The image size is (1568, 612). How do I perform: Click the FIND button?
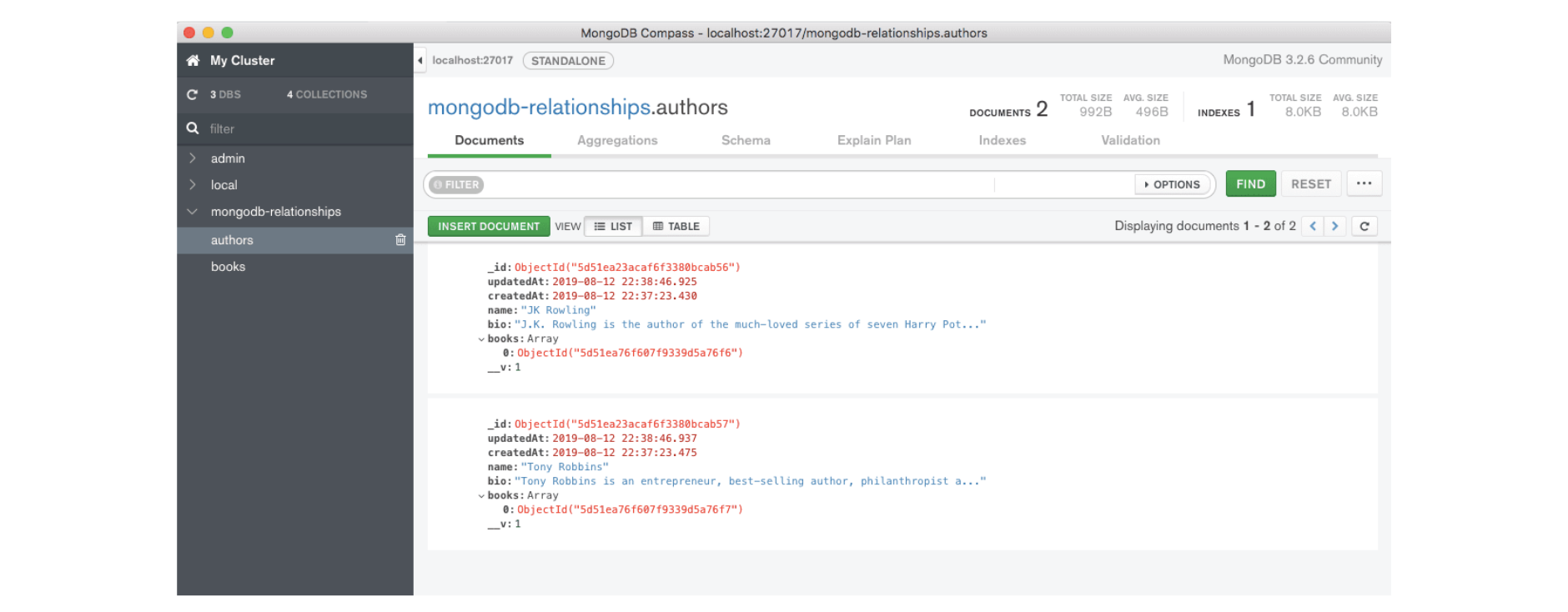1250,183
